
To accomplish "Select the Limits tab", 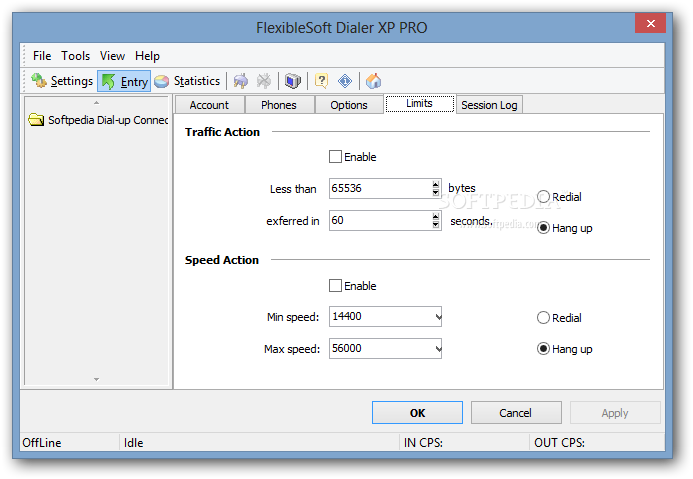I will pos(419,103).
